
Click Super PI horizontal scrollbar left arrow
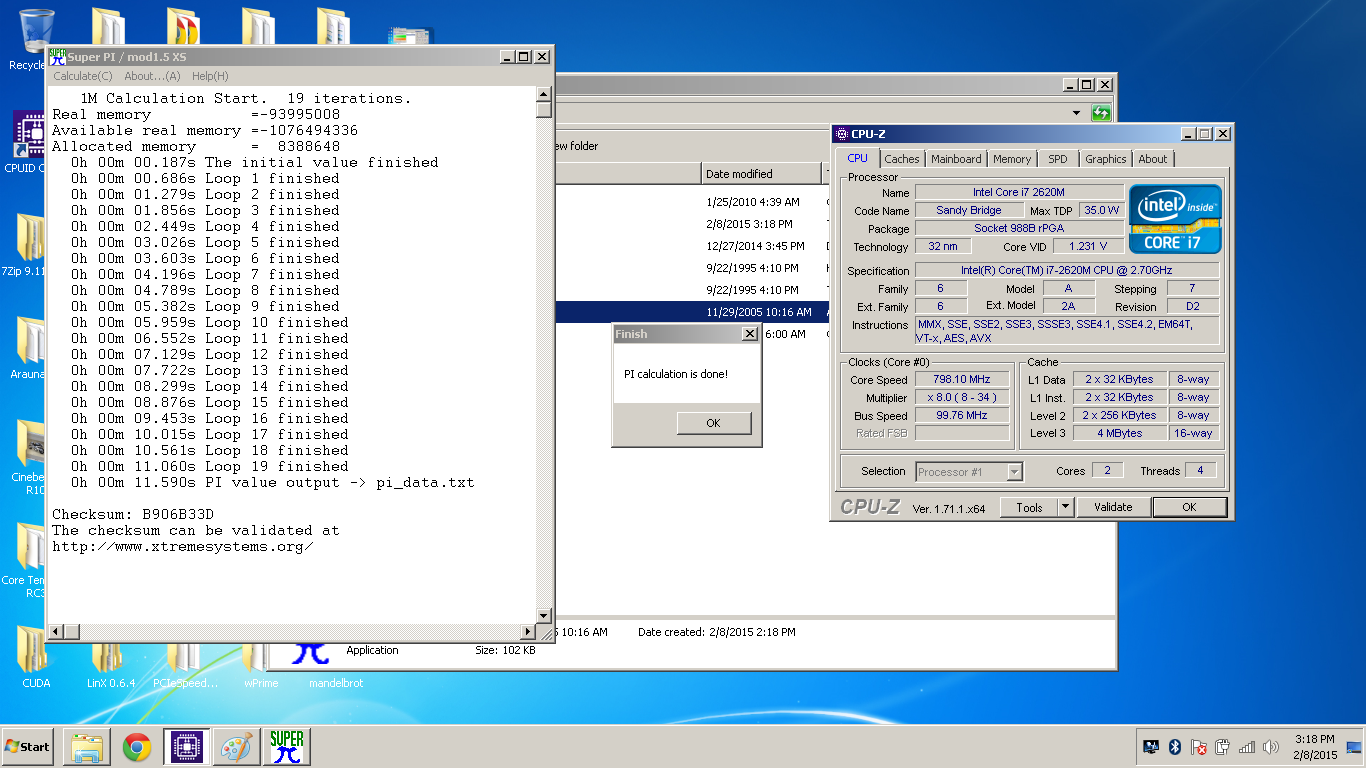click(x=57, y=632)
